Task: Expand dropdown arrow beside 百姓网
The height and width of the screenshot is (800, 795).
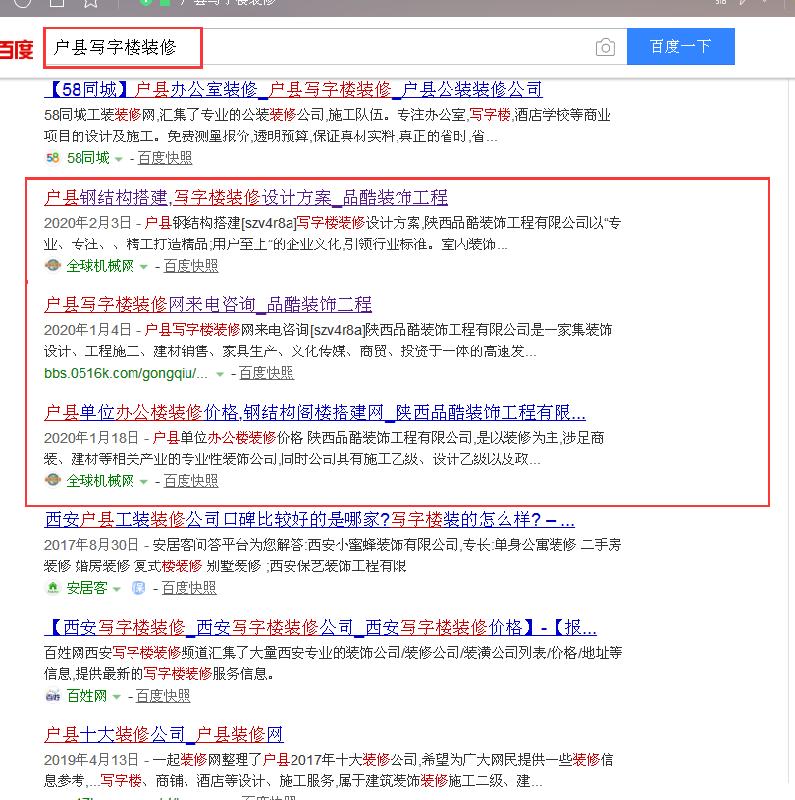Action: [116, 697]
